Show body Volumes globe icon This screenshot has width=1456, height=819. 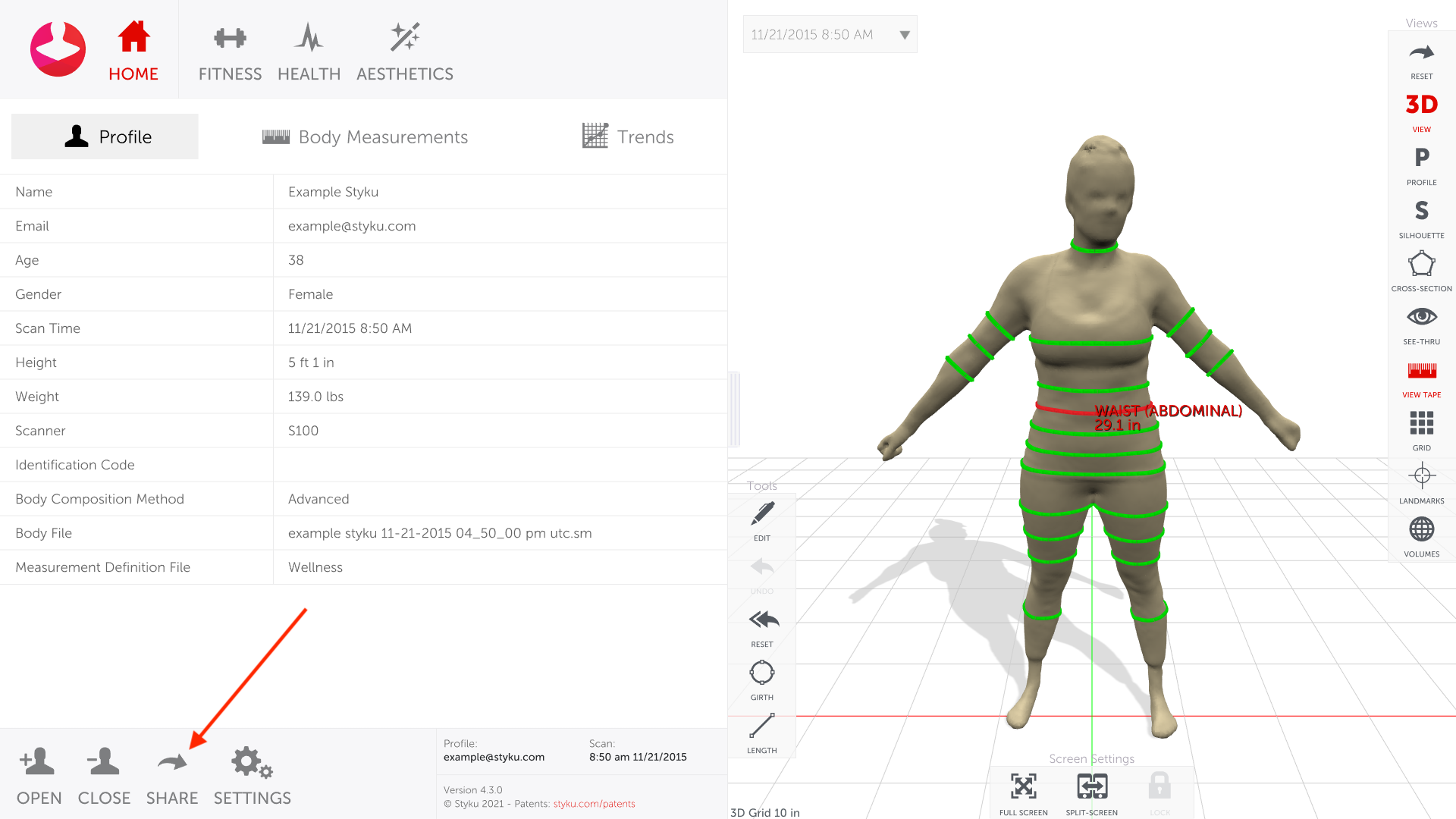click(x=1421, y=530)
